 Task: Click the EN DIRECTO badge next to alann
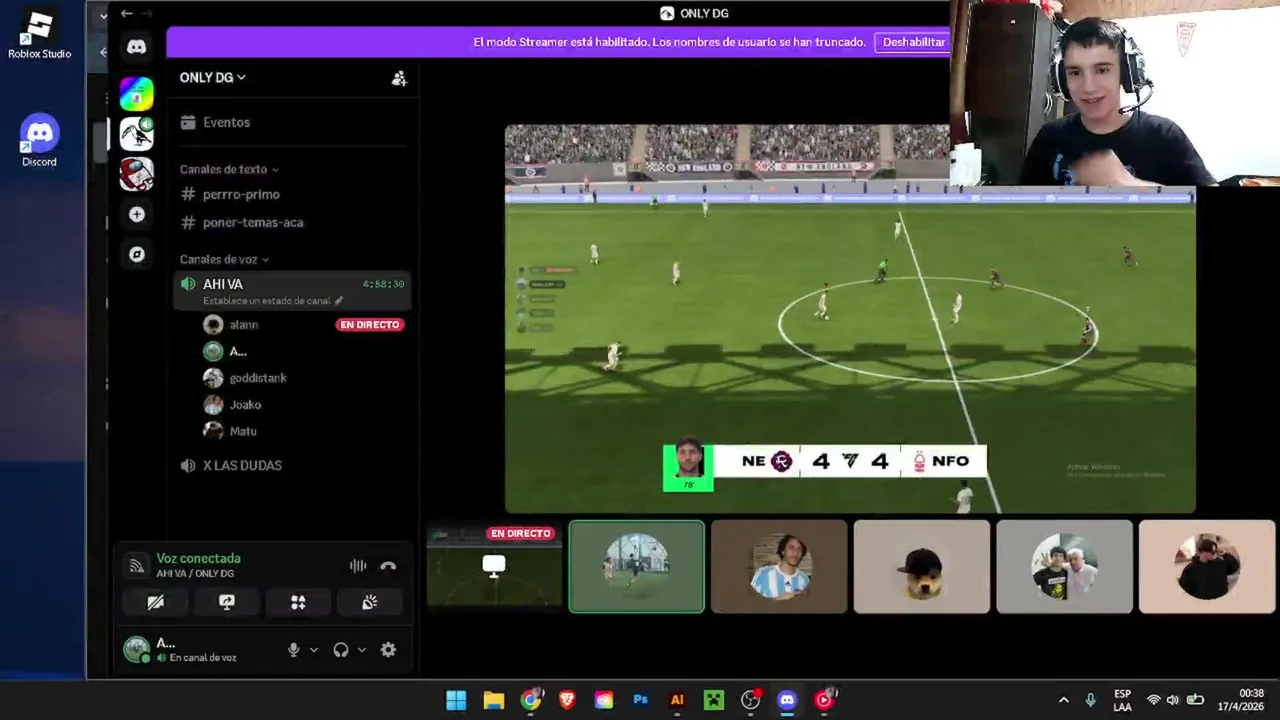(370, 325)
